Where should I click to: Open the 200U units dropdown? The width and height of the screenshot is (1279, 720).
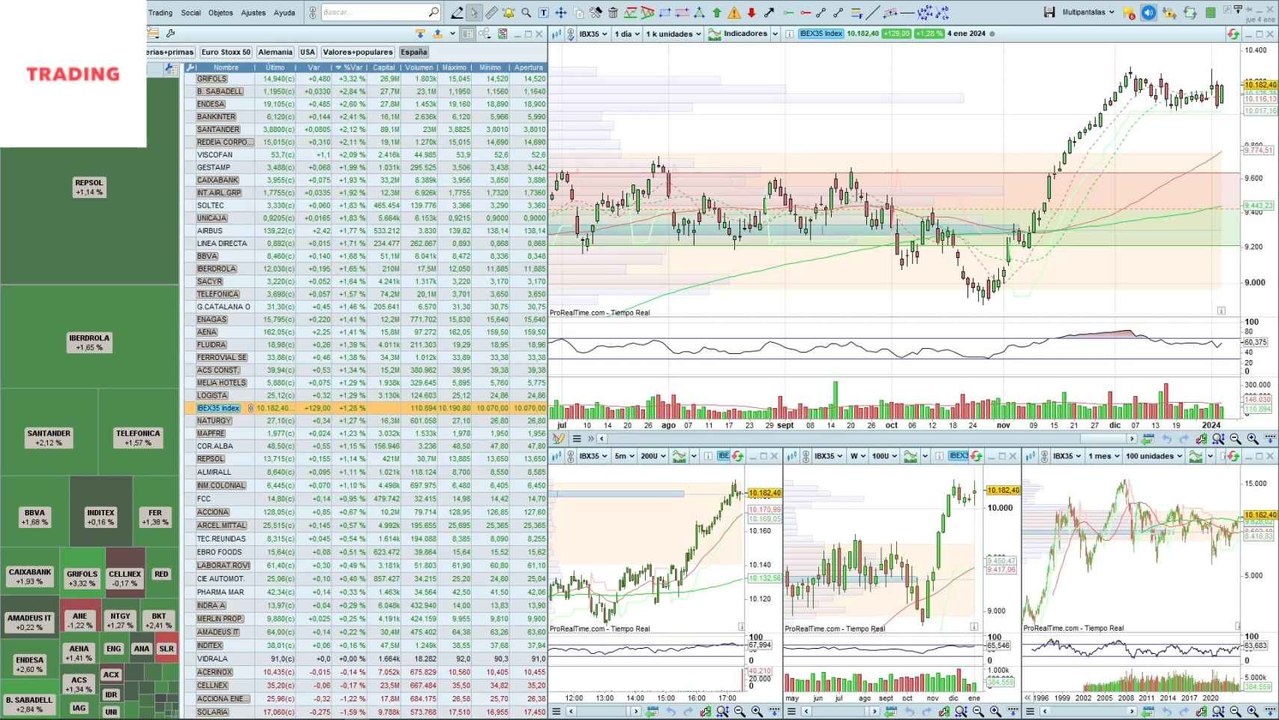tap(654, 456)
